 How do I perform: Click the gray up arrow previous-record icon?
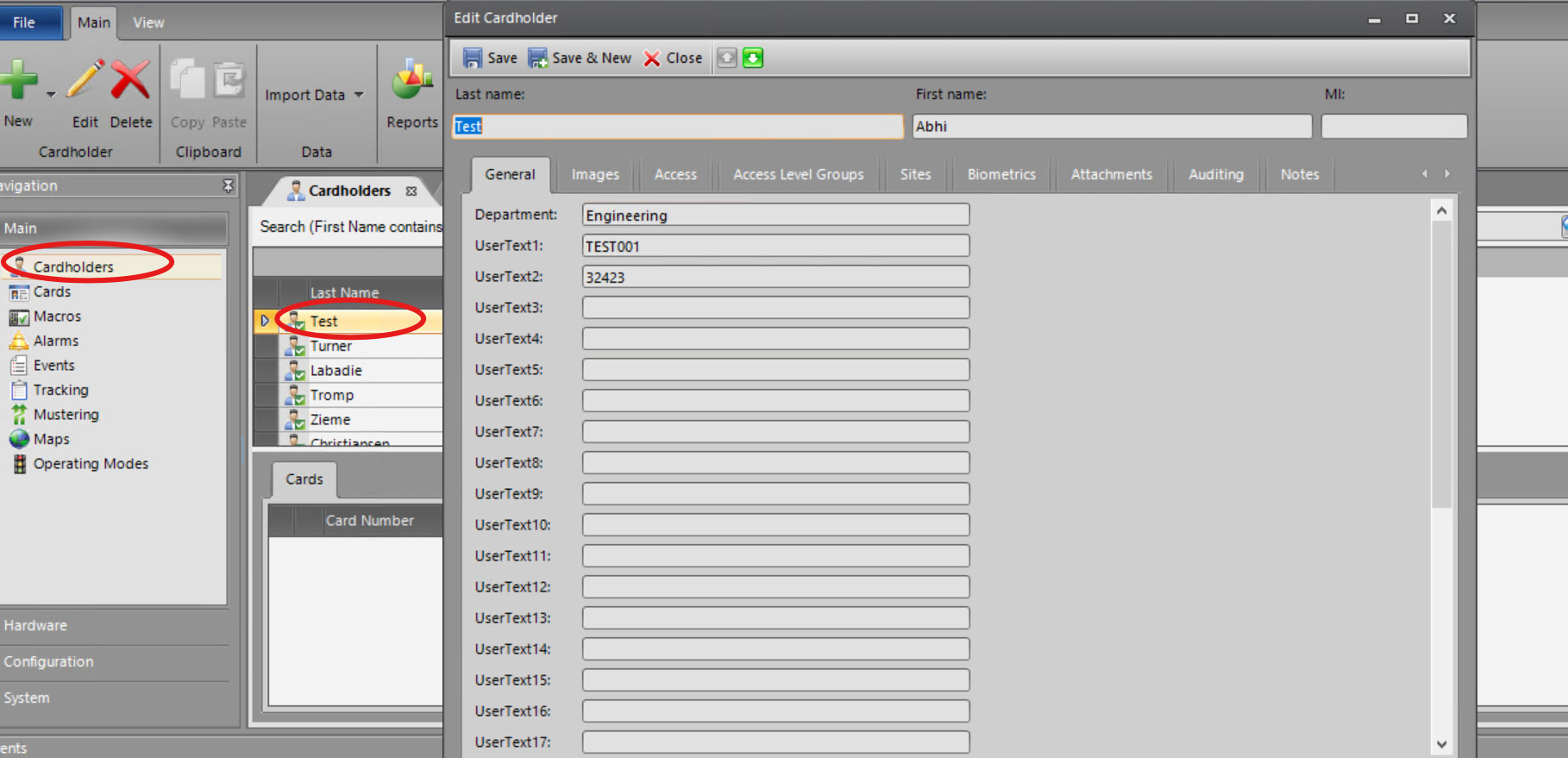(x=727, y=58)
